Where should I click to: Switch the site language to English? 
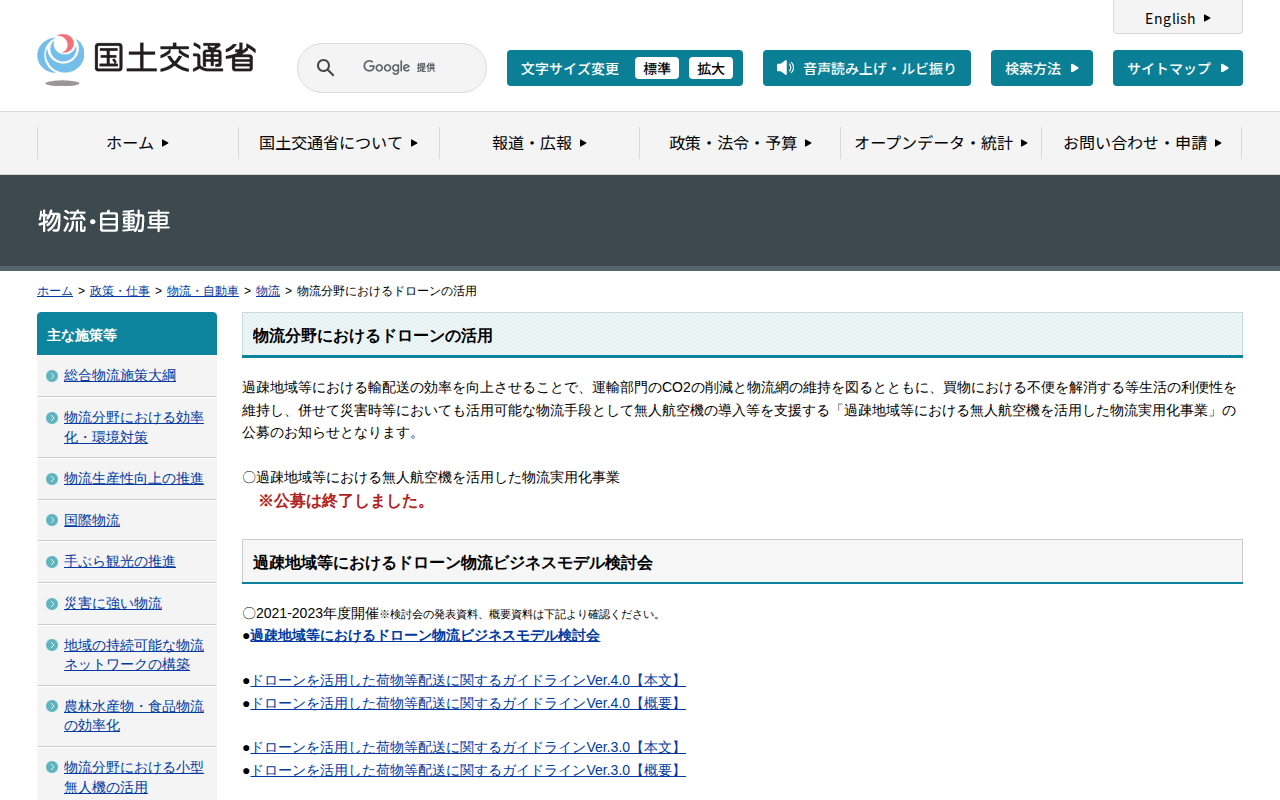pyautogui.click(x=1177, y=18)
